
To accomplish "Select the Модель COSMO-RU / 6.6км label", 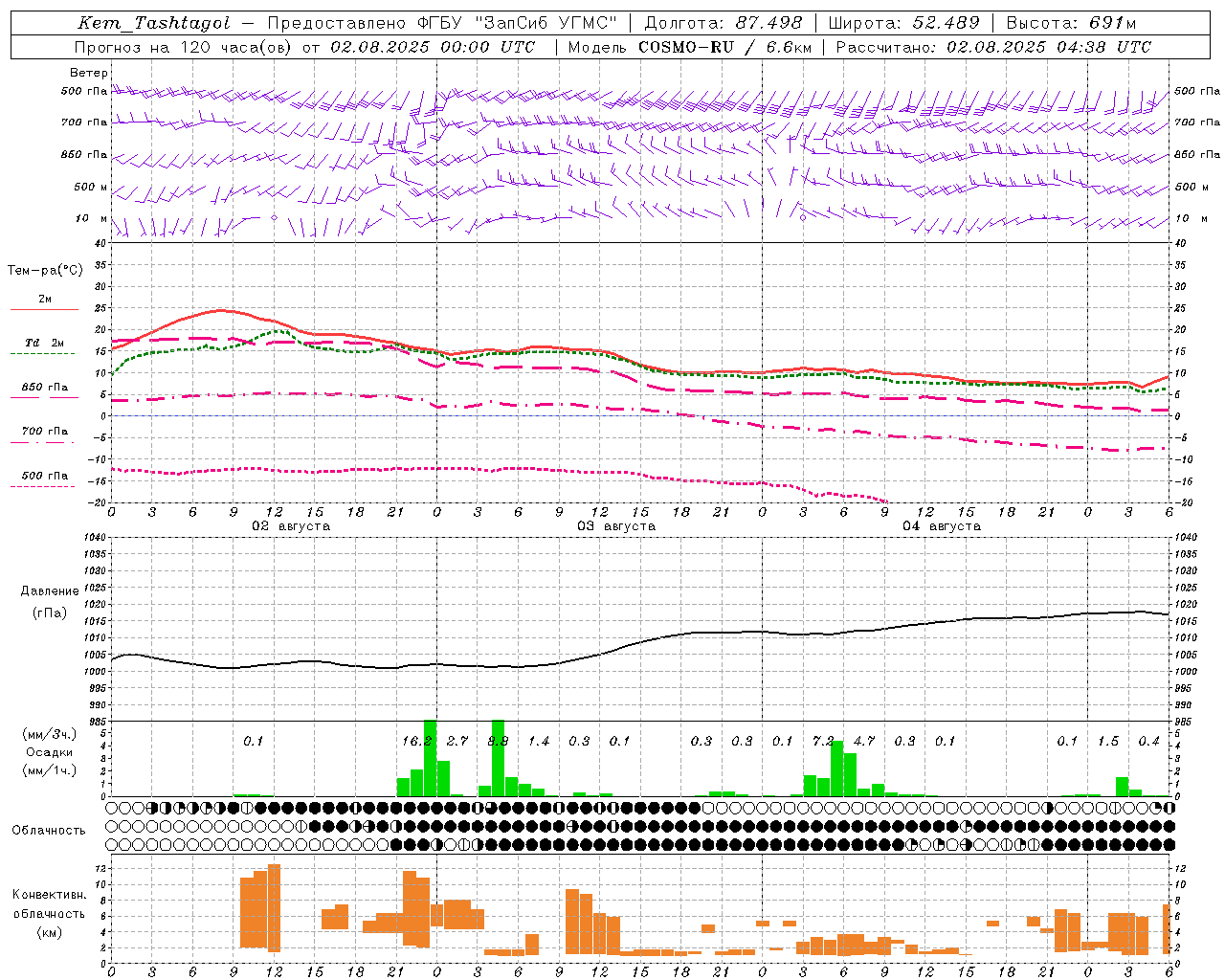I will pos(690,47).
